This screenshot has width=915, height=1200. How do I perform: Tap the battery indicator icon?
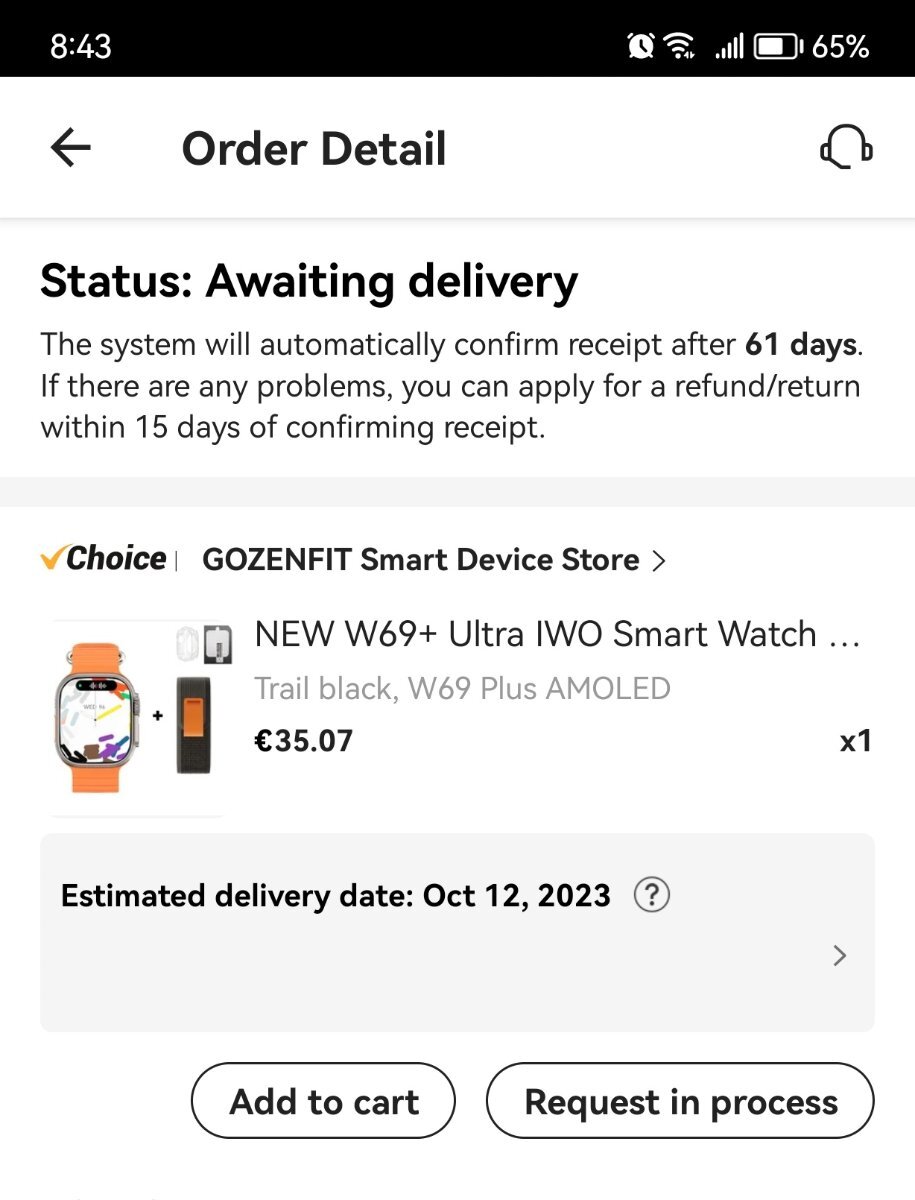pyautogui.click(x=779, y=46)
